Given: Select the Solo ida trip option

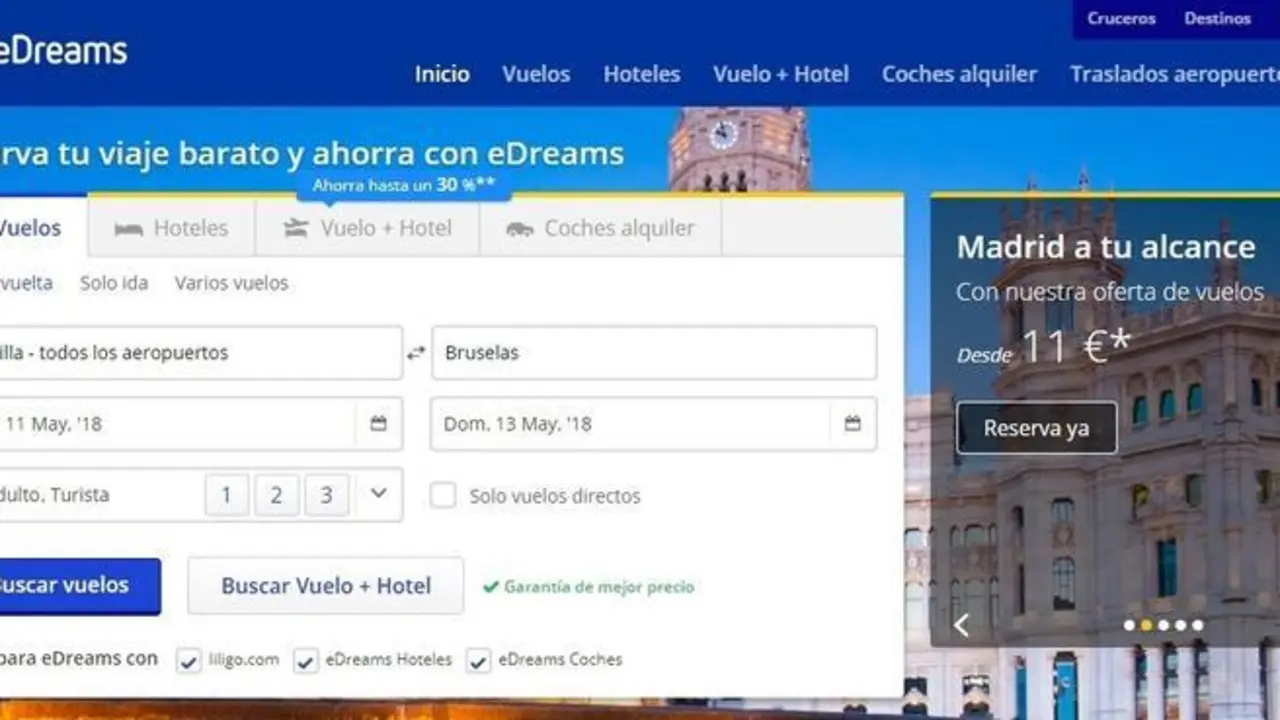Looking at the screenshot, I should [x=114, y=283].
